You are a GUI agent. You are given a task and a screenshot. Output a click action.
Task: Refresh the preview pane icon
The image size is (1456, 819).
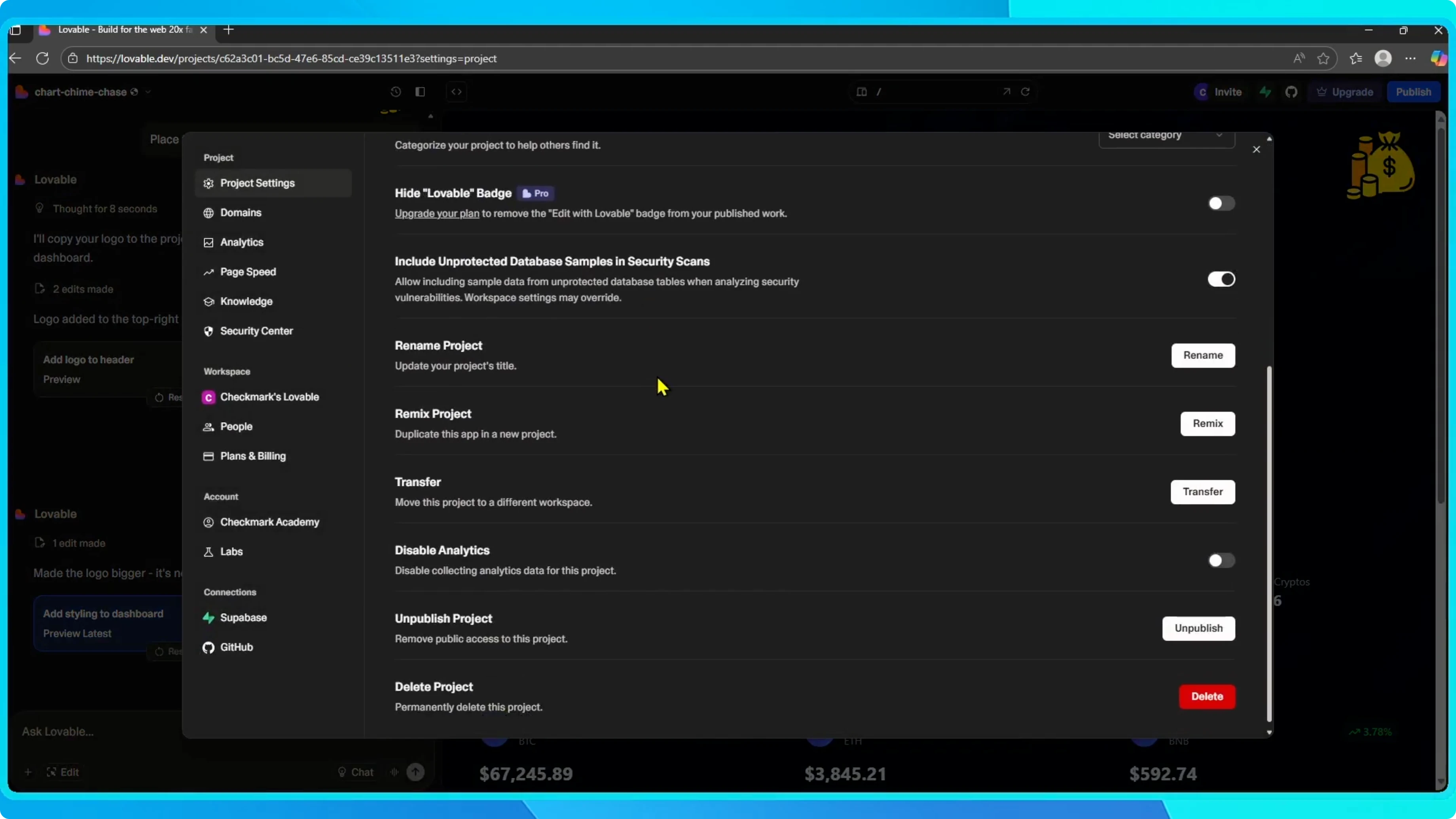[1025, 91]
